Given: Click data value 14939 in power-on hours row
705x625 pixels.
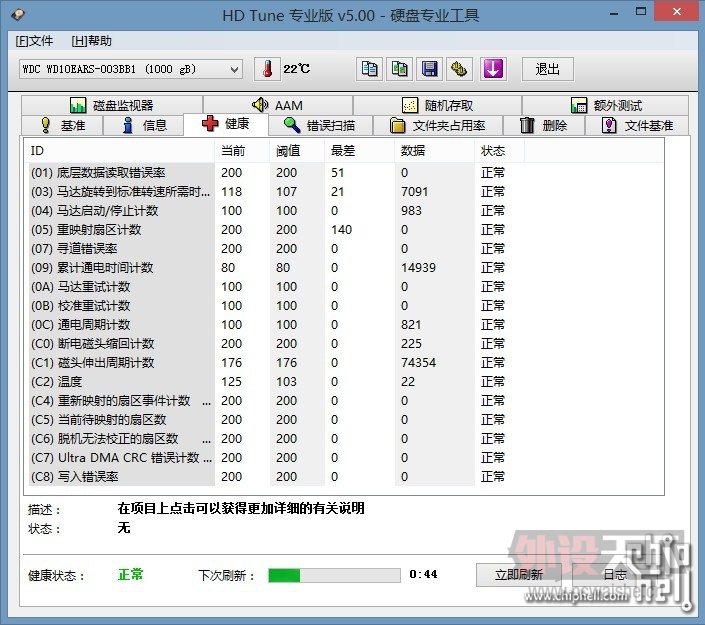Looking at the screenshot, I should pyautogui.click(x=418, y=268).
